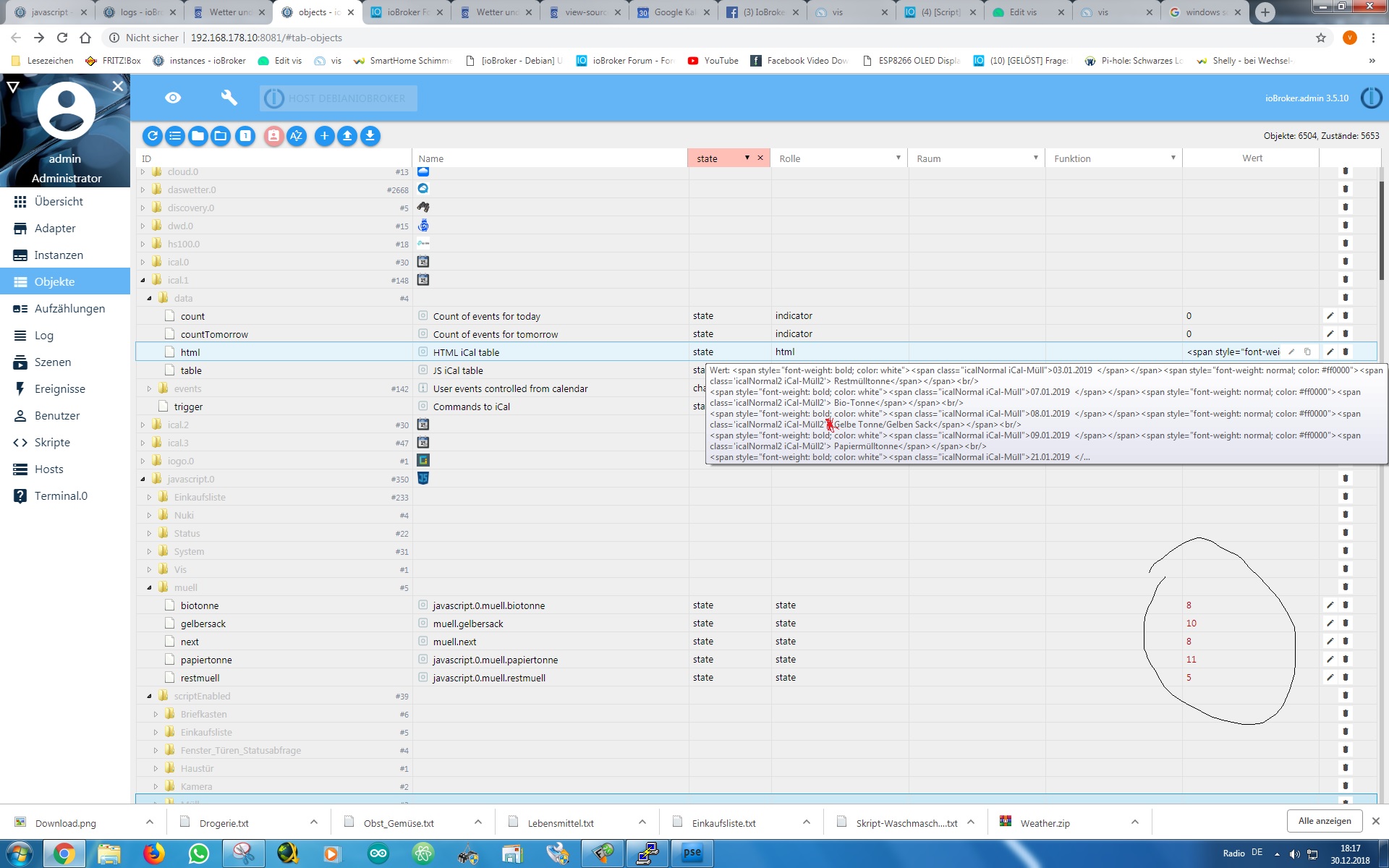Collapse the muell folder in tree

150,587
